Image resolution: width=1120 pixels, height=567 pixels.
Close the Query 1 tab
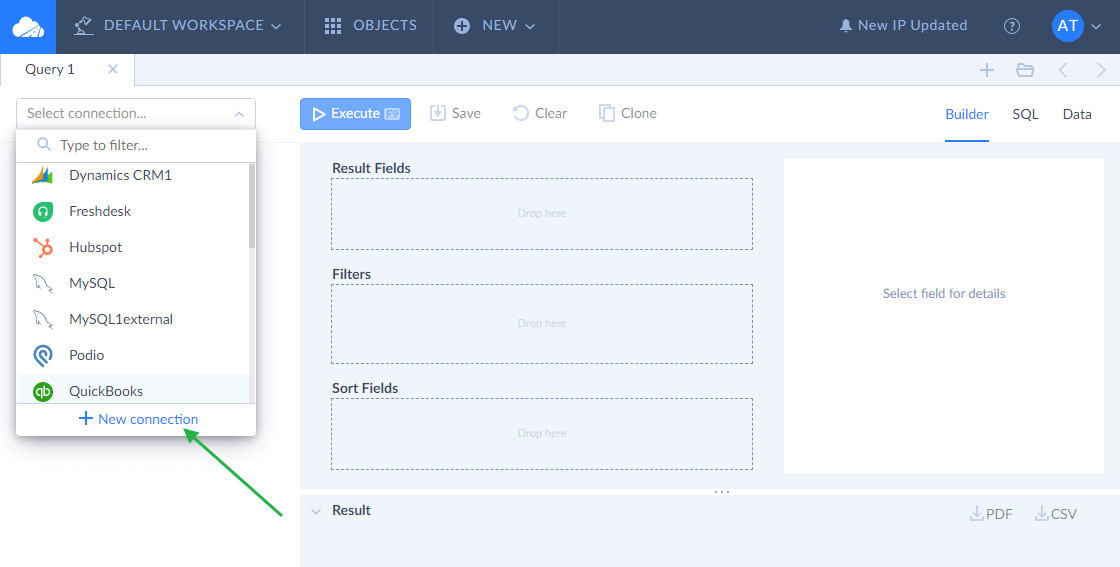[x=113, y=69]
